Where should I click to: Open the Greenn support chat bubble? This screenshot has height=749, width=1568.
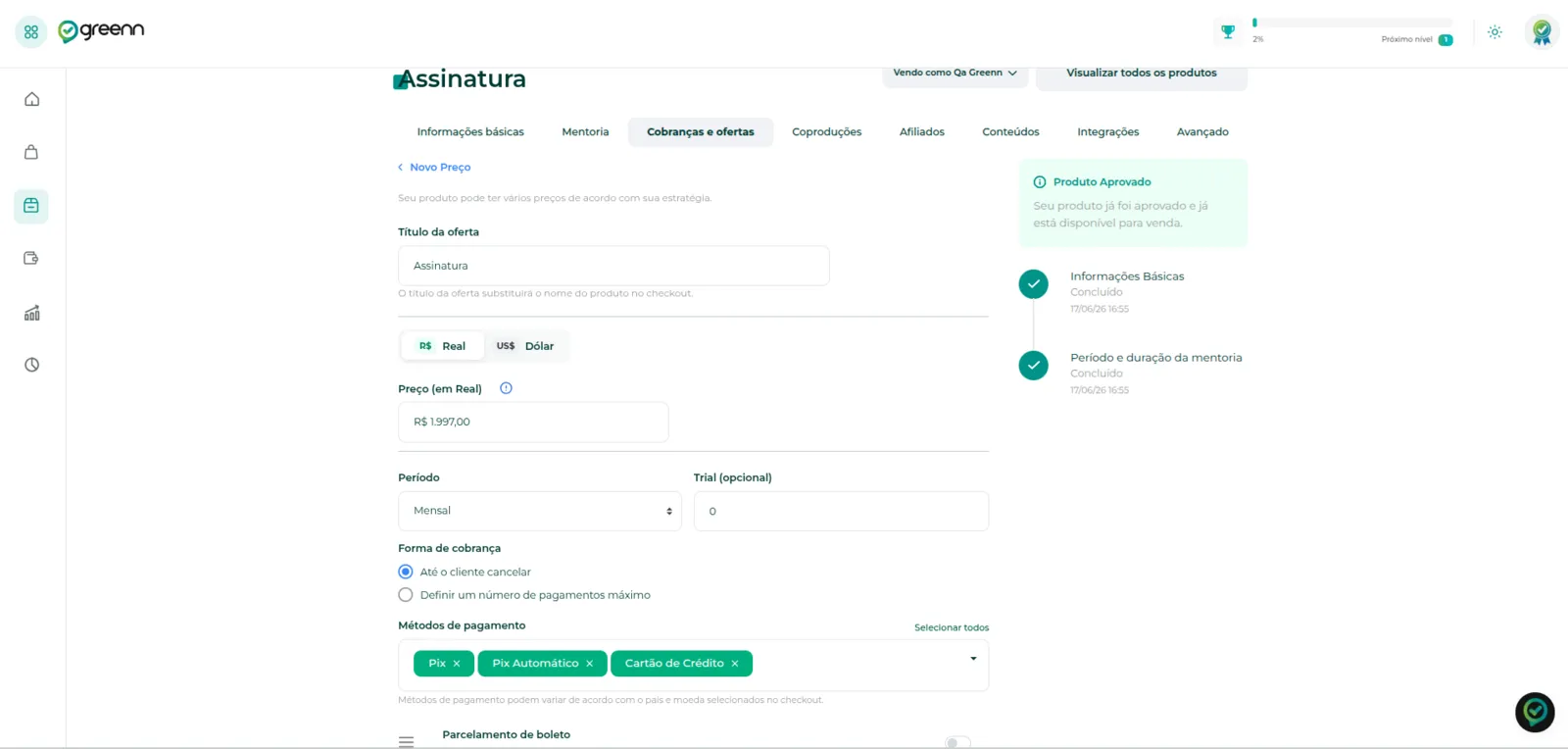pyautogui.click(x=1535, y=713)
